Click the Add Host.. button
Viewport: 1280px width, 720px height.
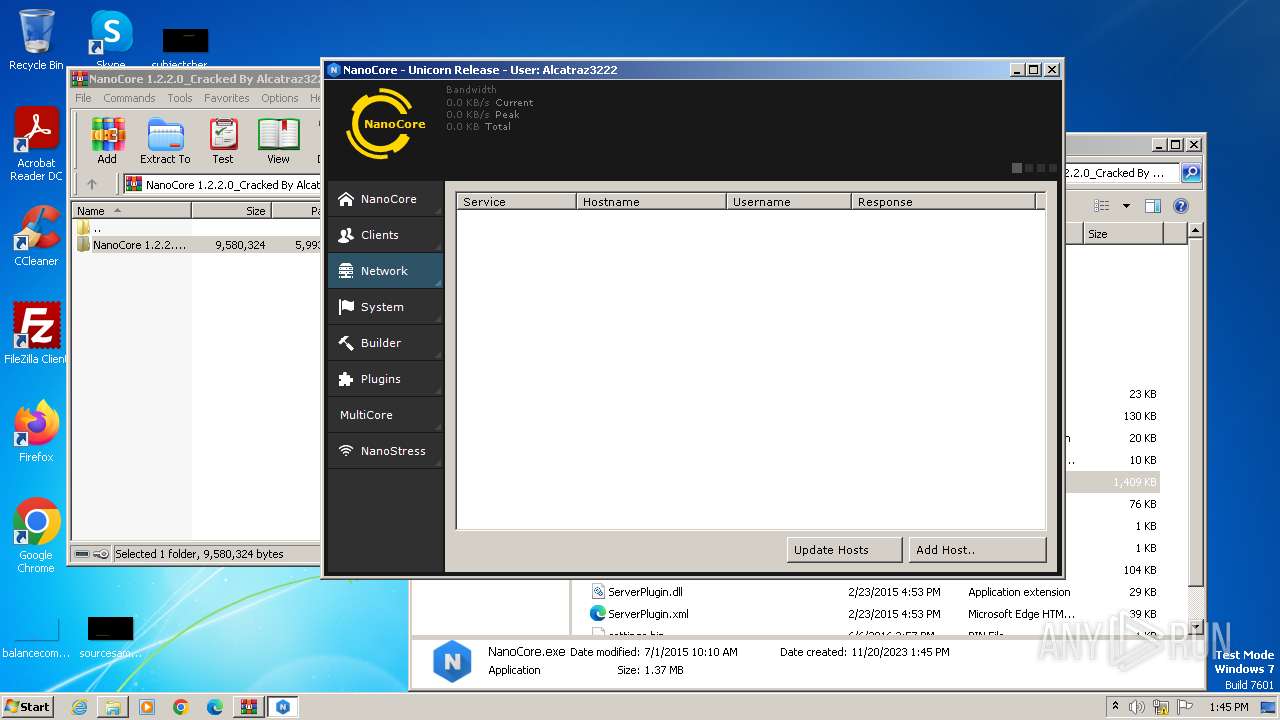[977, 550]
